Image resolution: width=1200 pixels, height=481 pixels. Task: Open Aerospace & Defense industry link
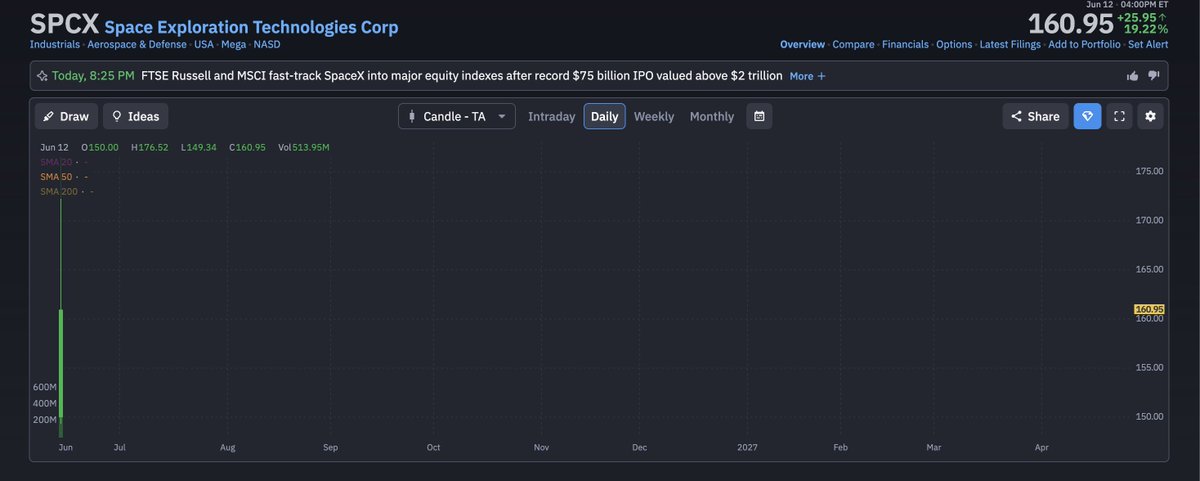click(x=136, y=45)
